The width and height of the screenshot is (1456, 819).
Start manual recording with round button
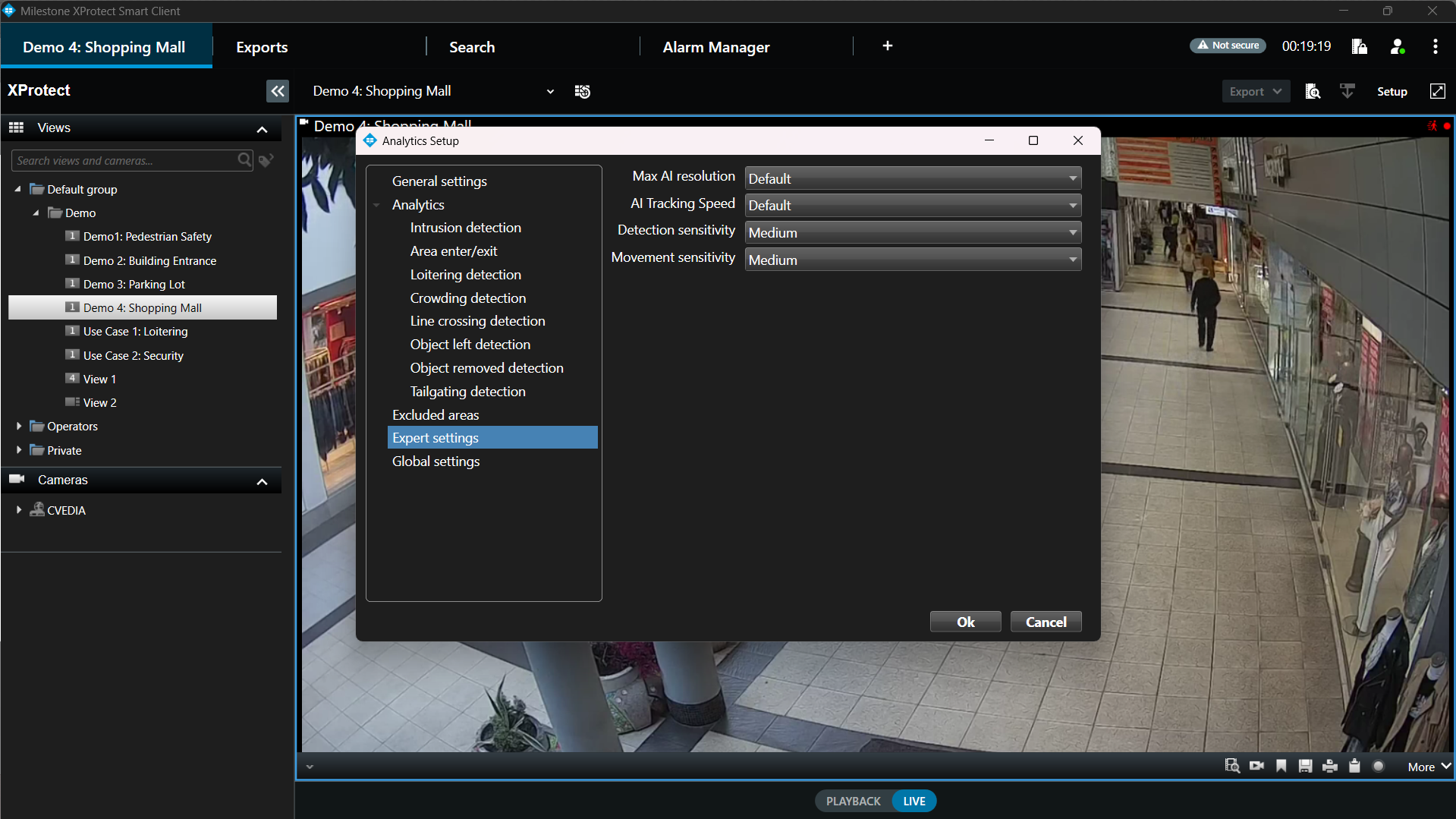(x=1379, y=766)
